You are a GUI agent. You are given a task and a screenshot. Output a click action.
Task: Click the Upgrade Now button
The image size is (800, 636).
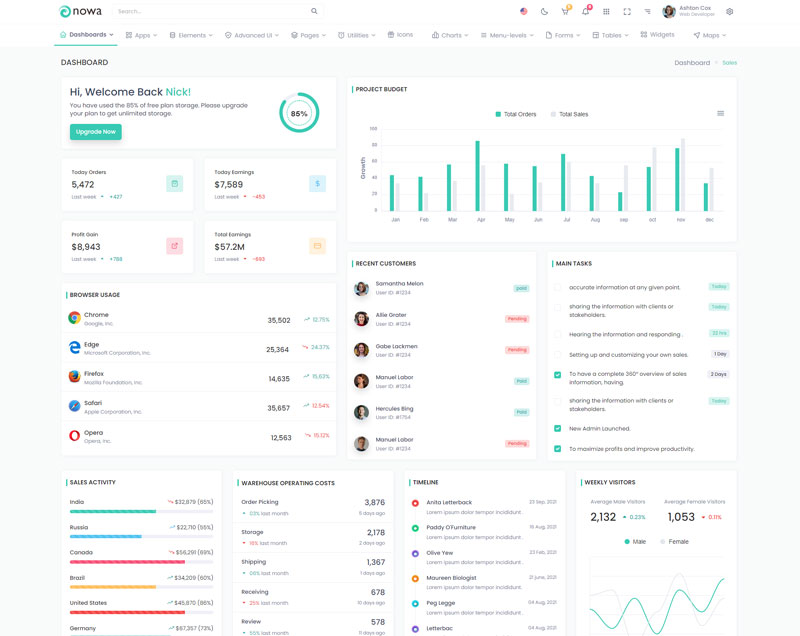(x=95, y=132)
